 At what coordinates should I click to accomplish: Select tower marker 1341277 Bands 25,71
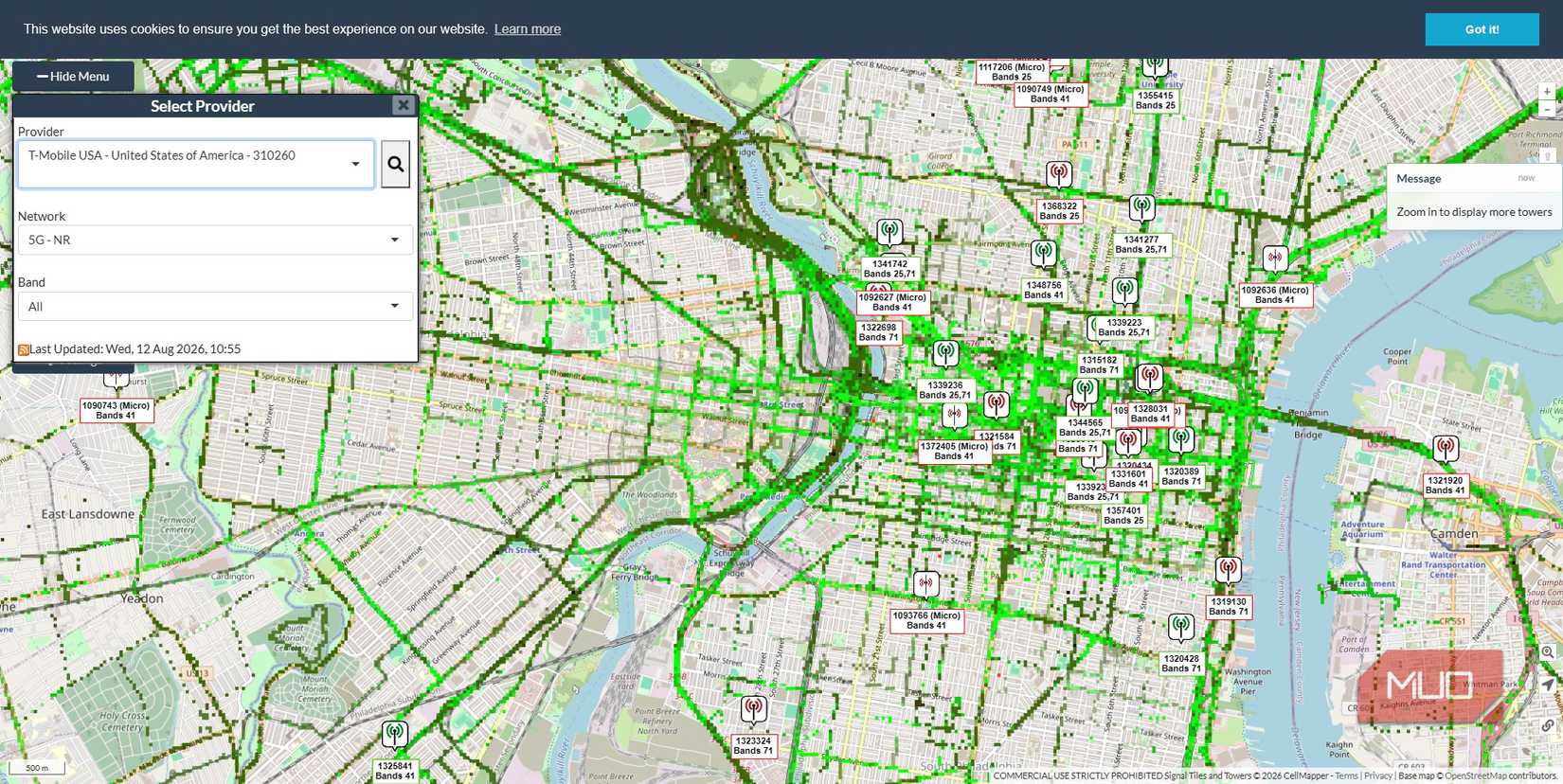(x=1141, y=208)
